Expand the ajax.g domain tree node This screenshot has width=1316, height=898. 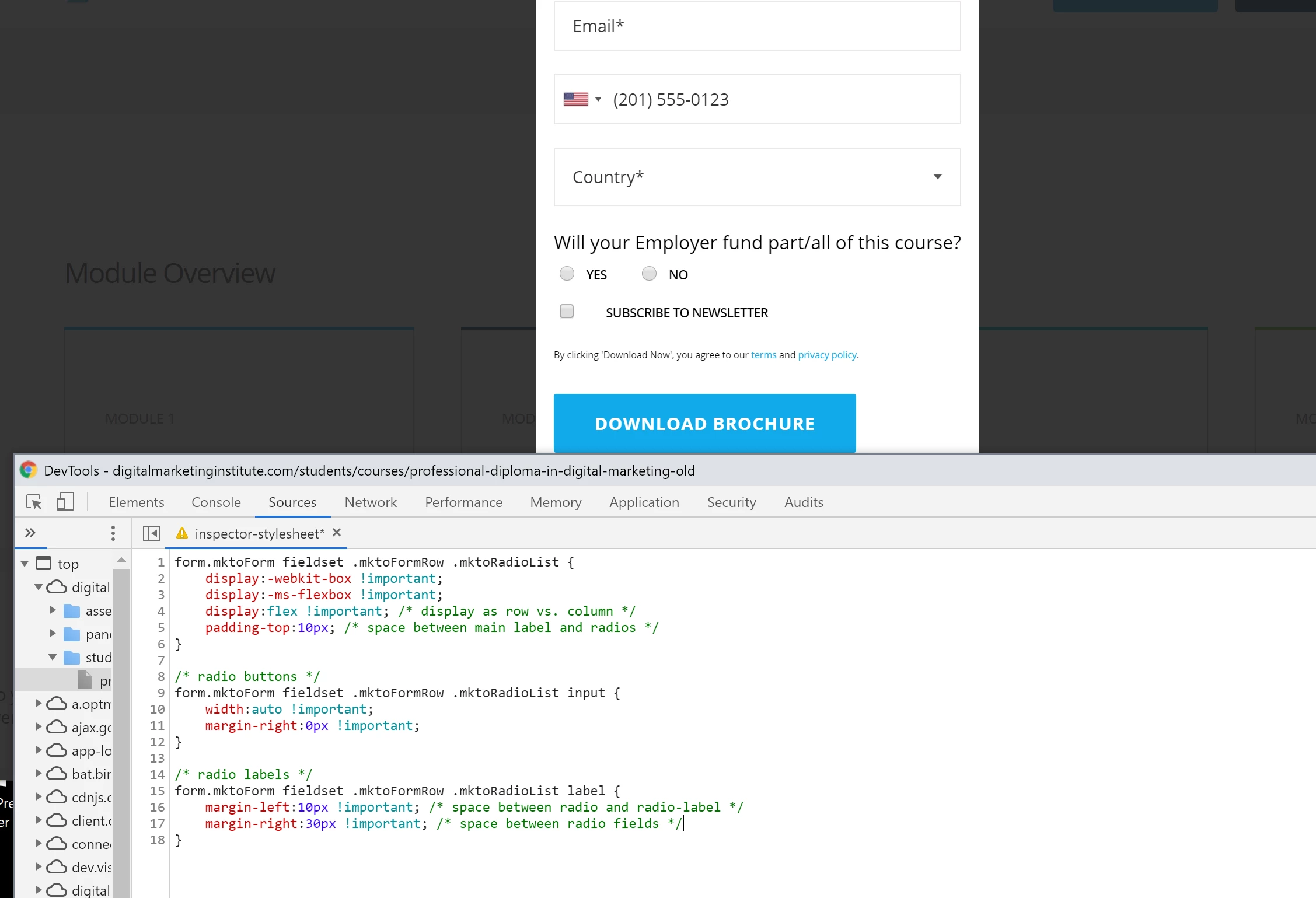tap(39, 726)
